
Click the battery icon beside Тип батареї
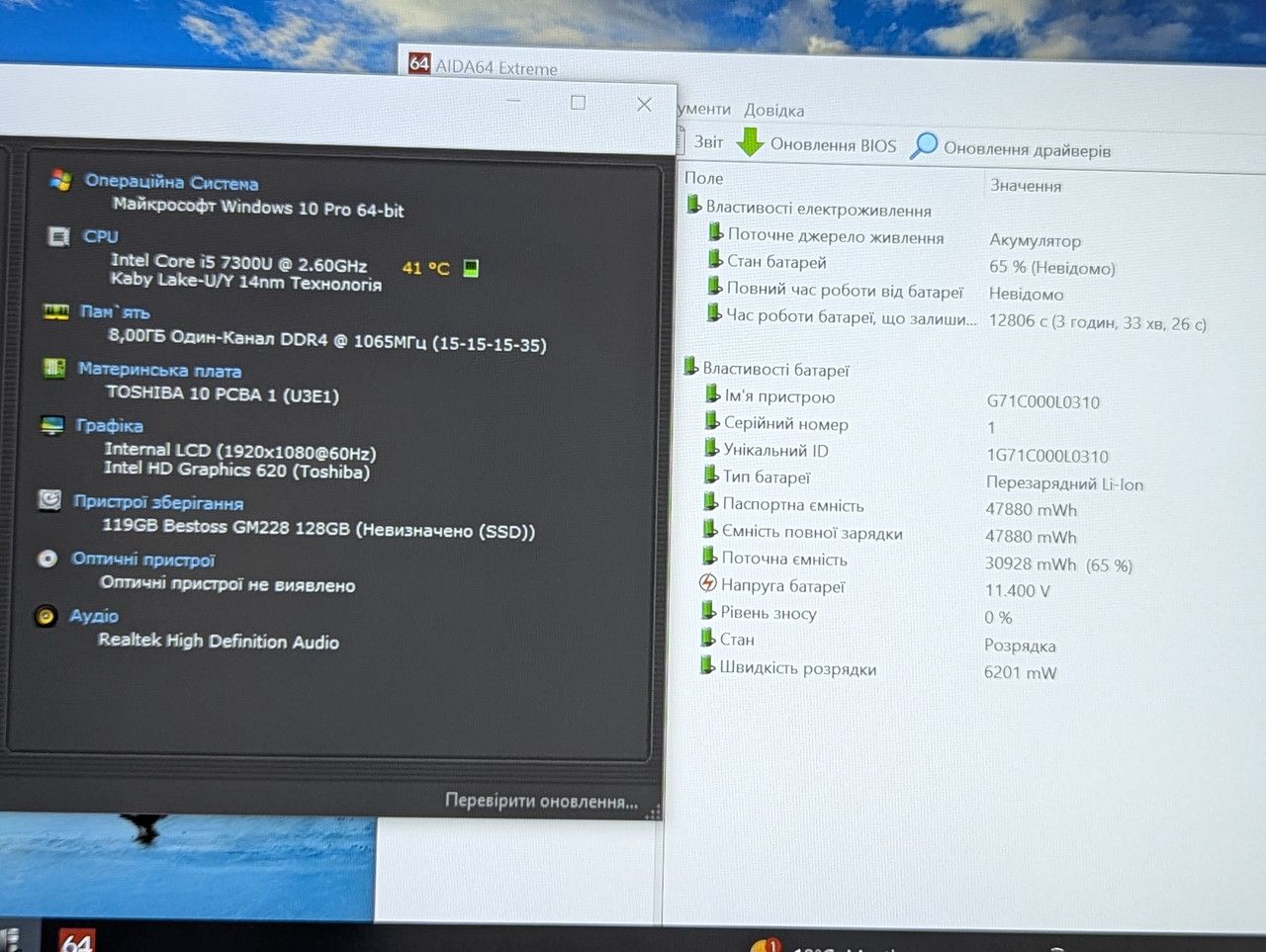[x=711, y=476]
